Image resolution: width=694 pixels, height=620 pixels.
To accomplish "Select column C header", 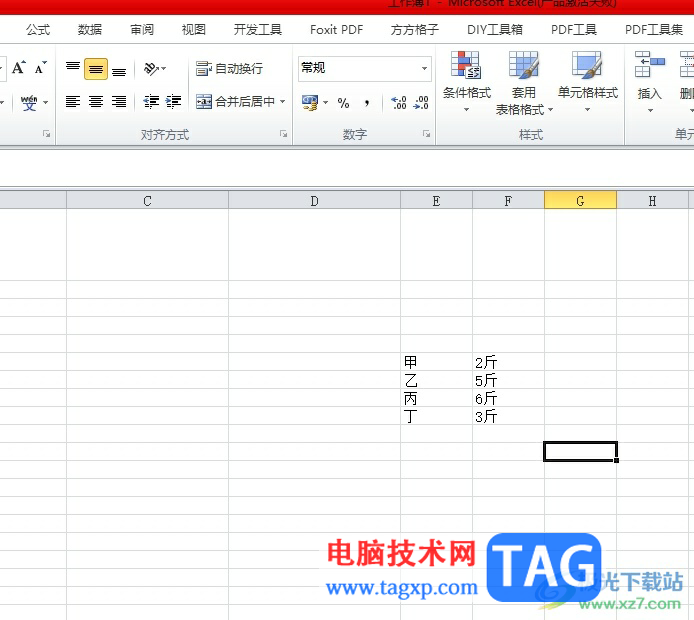I will [x=147, y=200].
